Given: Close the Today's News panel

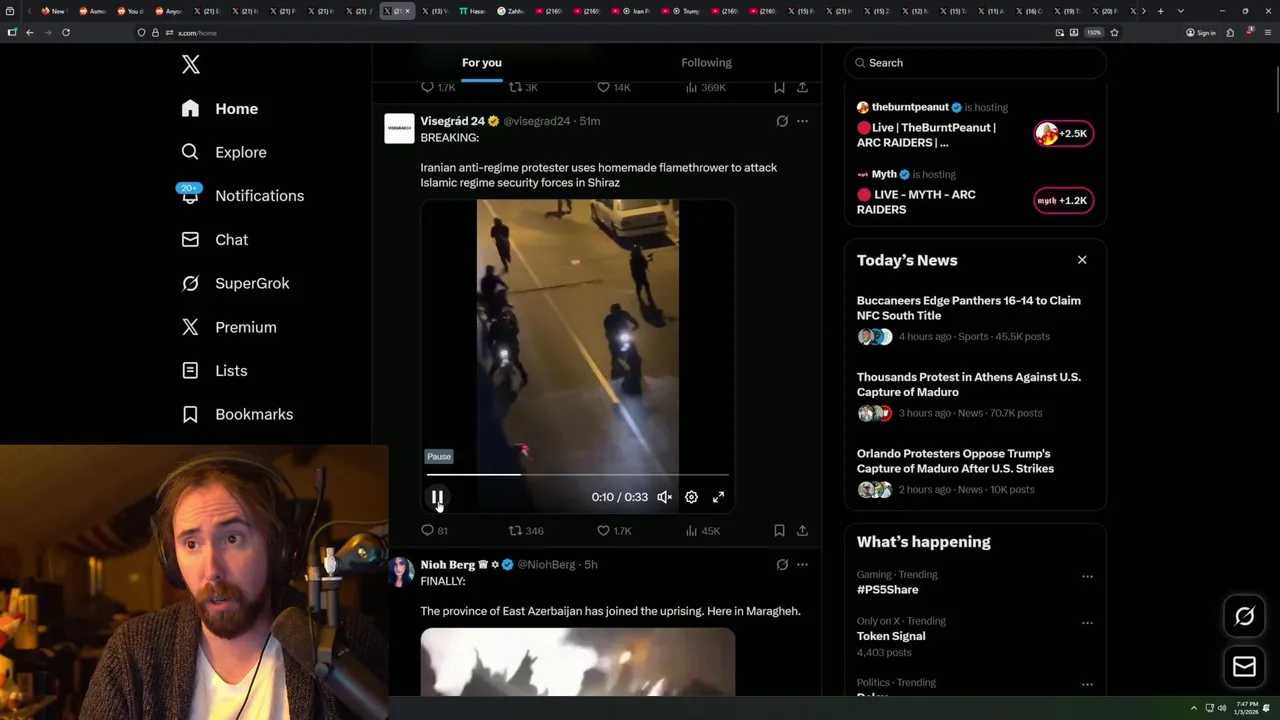Looking at the screenshot, I should pyautogui.click(x=1082, y=260).
